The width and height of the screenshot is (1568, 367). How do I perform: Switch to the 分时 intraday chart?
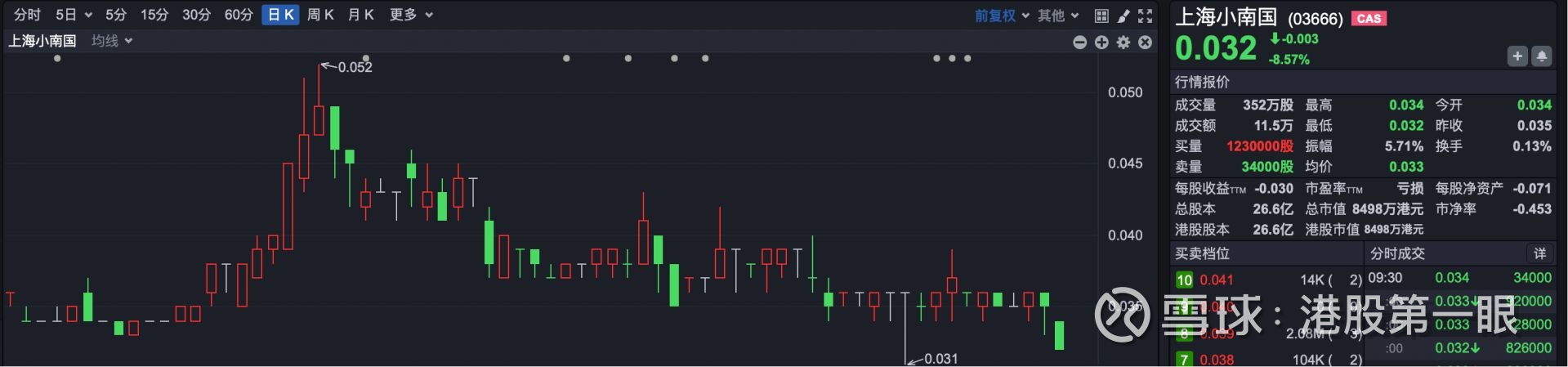27,15
